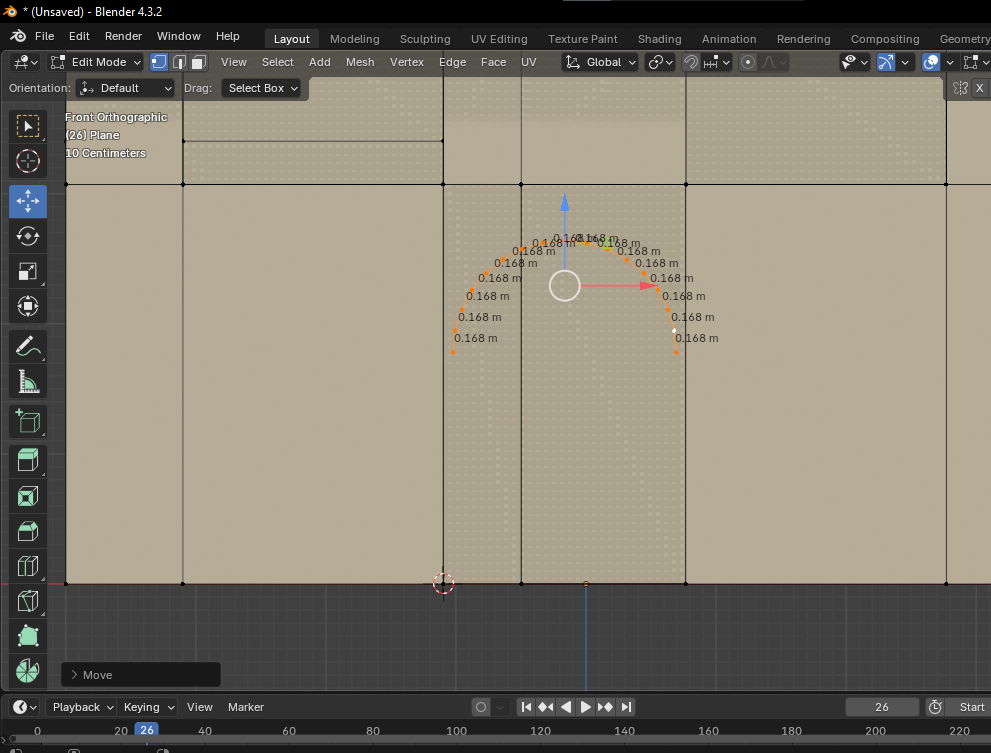Toggle proportional editing
991x753 pixels.
tap(748, 62)
